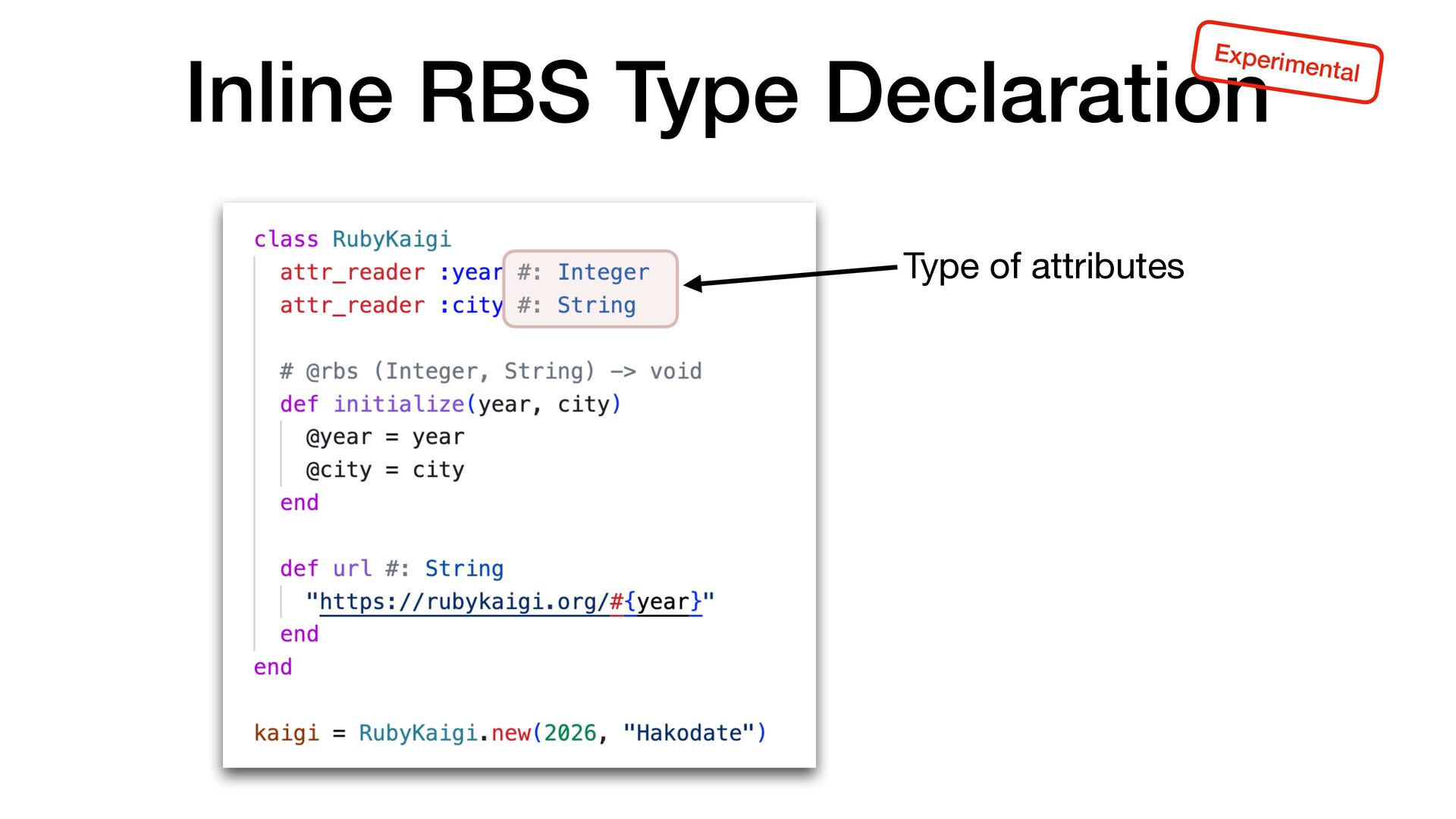Click the Type of attributes annotation label
1456x819 pixels.
point(1043,267)
